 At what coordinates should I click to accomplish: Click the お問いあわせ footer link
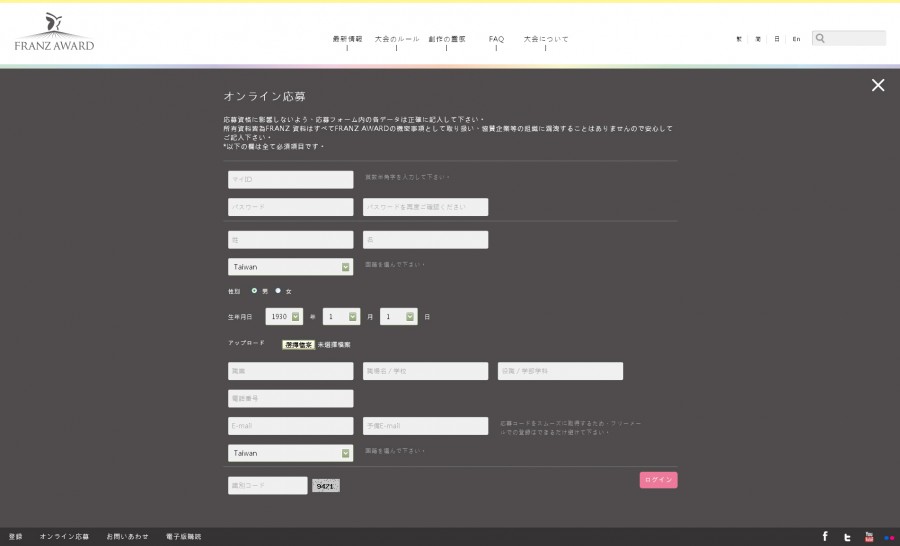click(127, 536)
